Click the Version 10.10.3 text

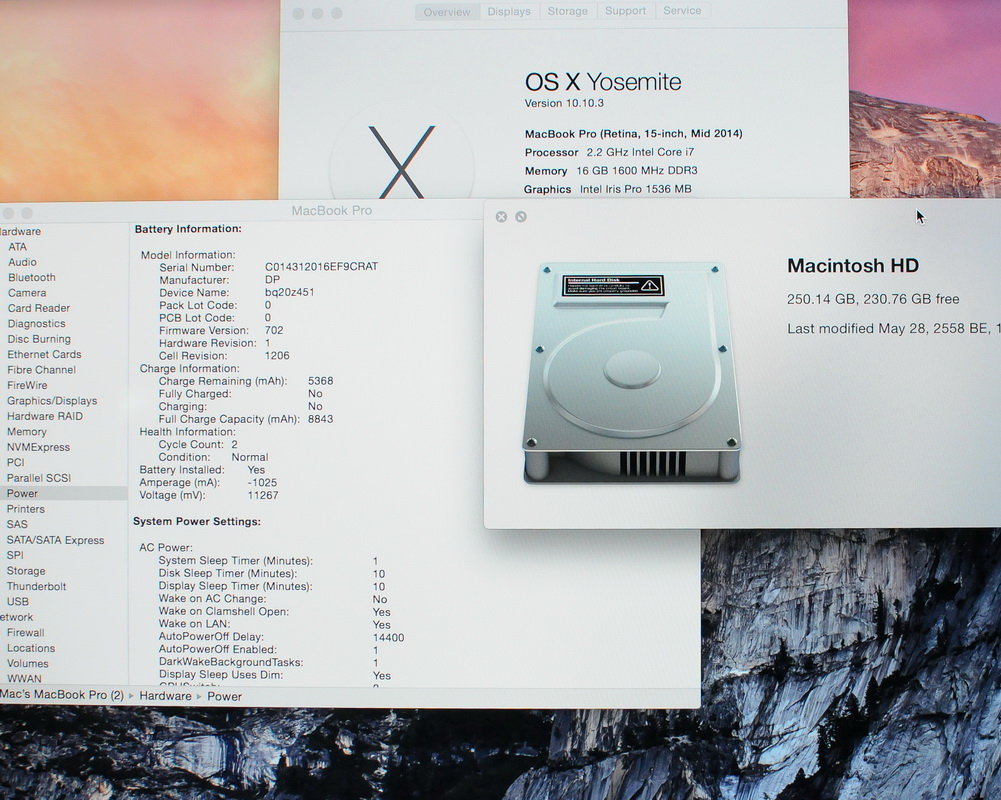point(564,103)
